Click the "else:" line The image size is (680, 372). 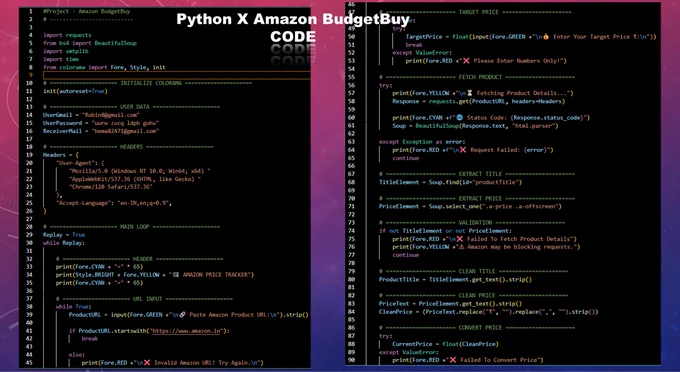click(x=77, y=355)
